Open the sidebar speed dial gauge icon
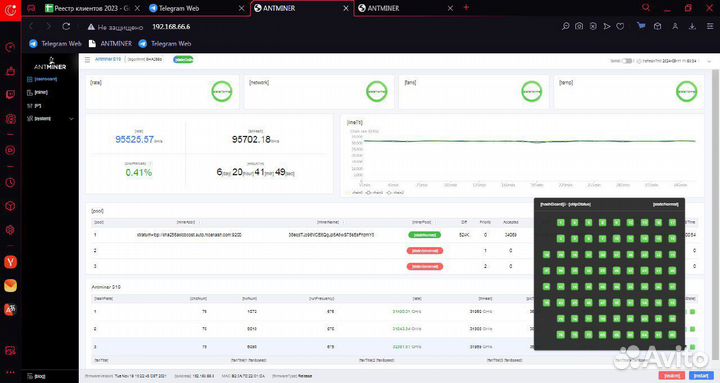This screenshot has height=383, width=720. (10, 47)
